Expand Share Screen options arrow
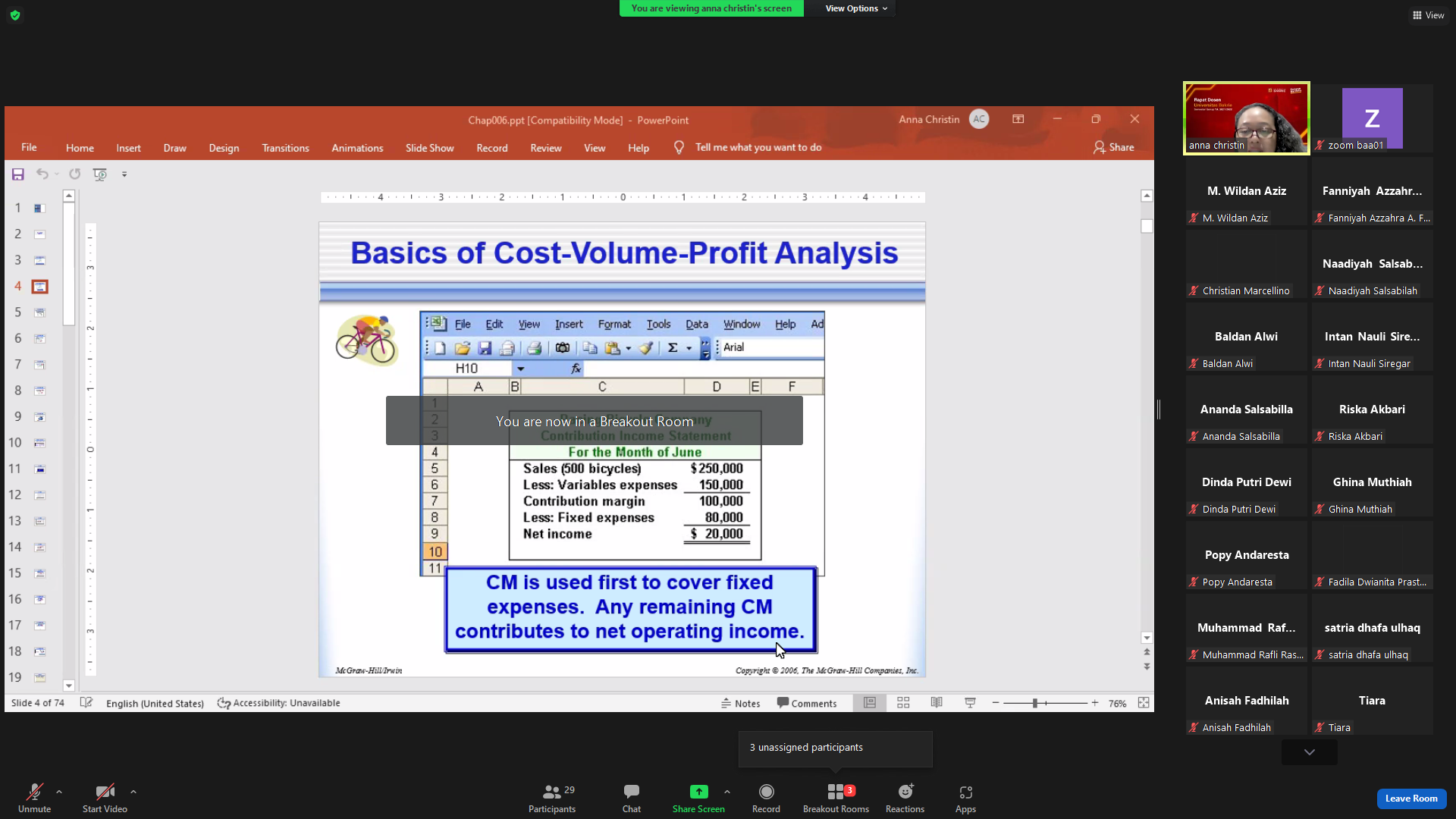Viewport: 1456px width, 819px height. coord(727,792)
